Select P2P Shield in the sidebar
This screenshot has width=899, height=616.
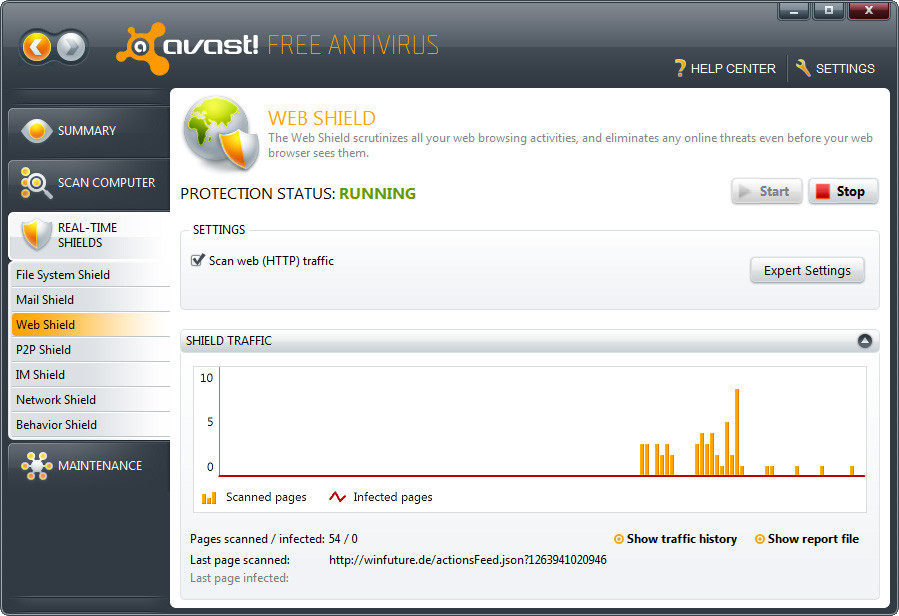pos(91,350)
